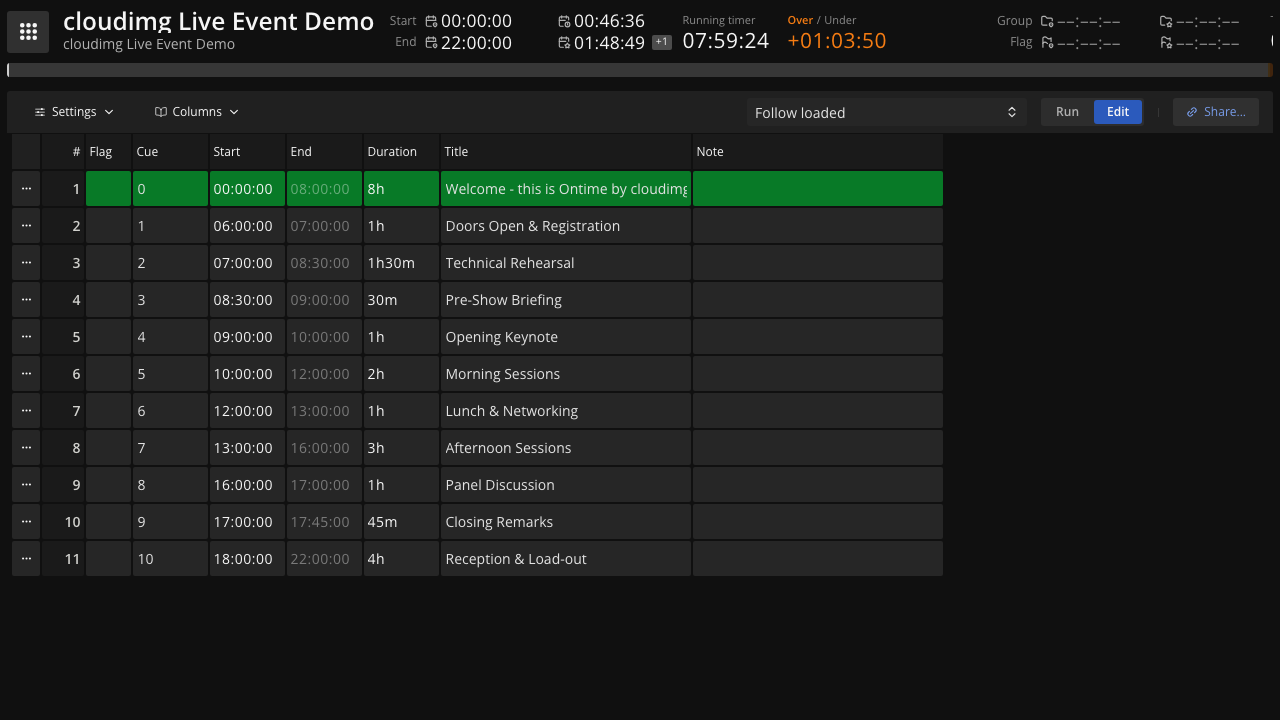The height and width of the screenshot is (720, 1280).
Task: Switch to Edit mode
Action: tap(1118, 112)
